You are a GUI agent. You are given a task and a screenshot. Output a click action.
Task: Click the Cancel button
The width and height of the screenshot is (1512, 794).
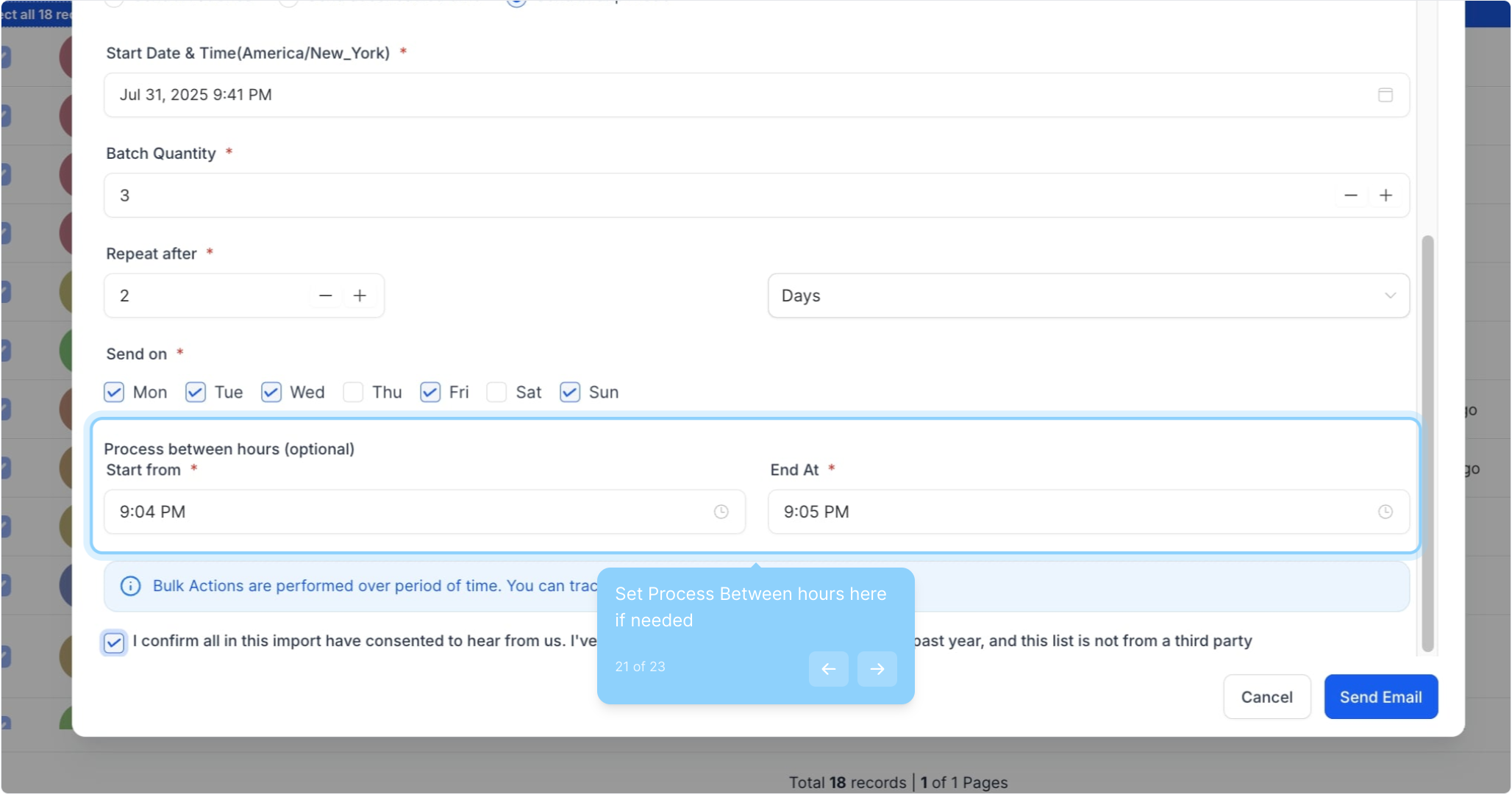point(1266,697)
